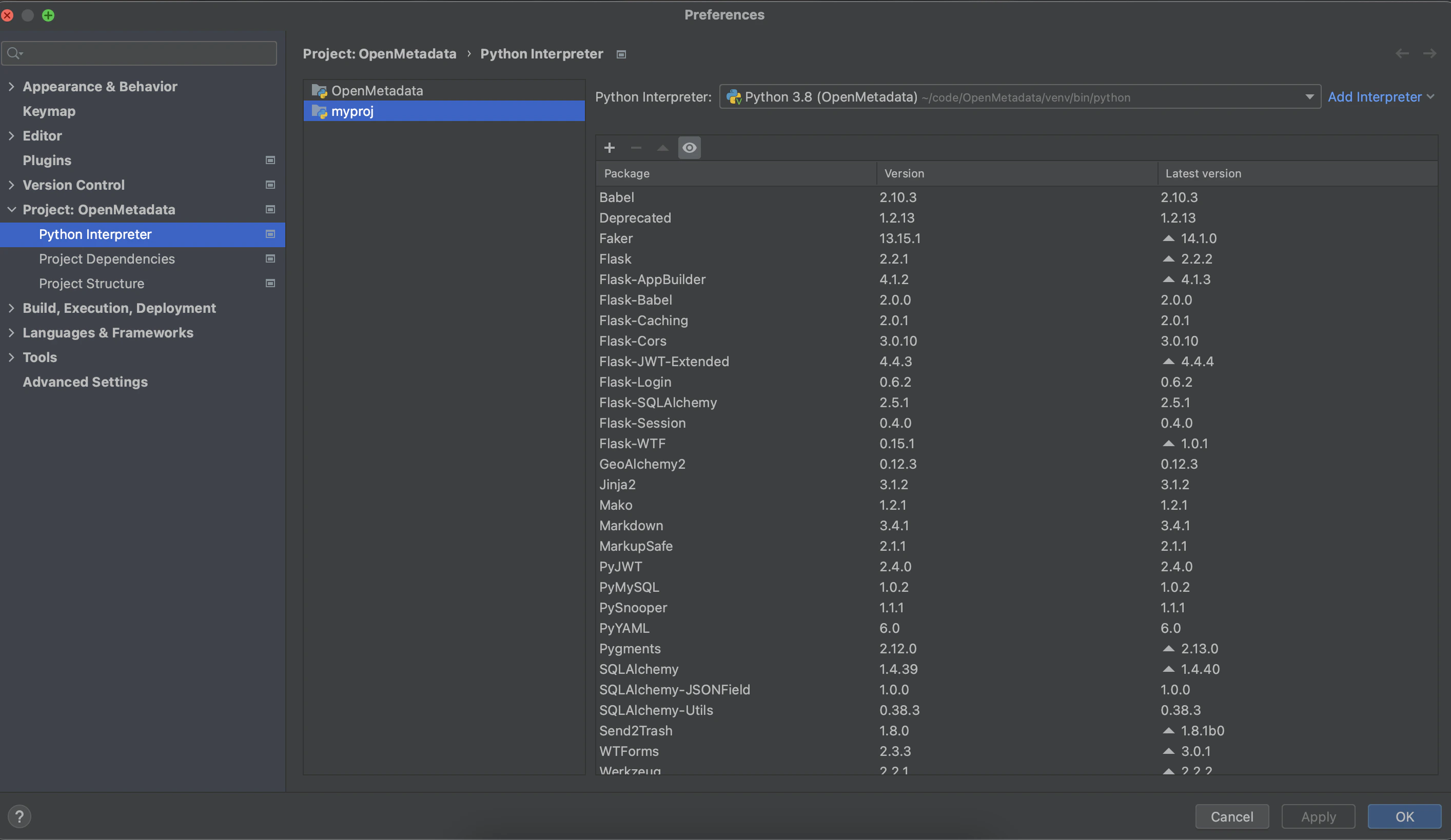
Task: Click update arrow next to WTForms 3.0.1
Action: [1168, 751]
